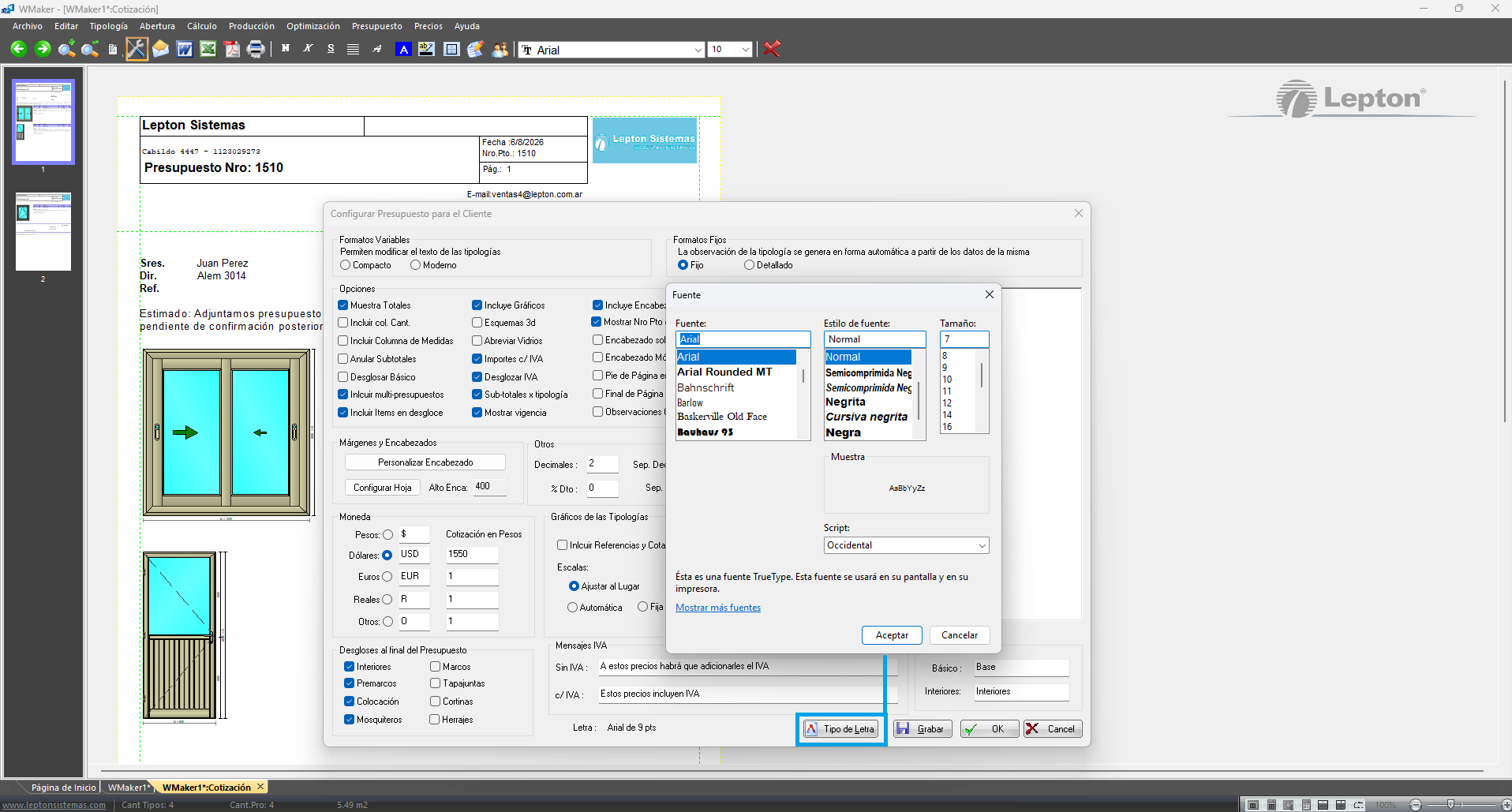Switch to Página de Inicio tab
The image size is (1512, 812).
point(63,788)
